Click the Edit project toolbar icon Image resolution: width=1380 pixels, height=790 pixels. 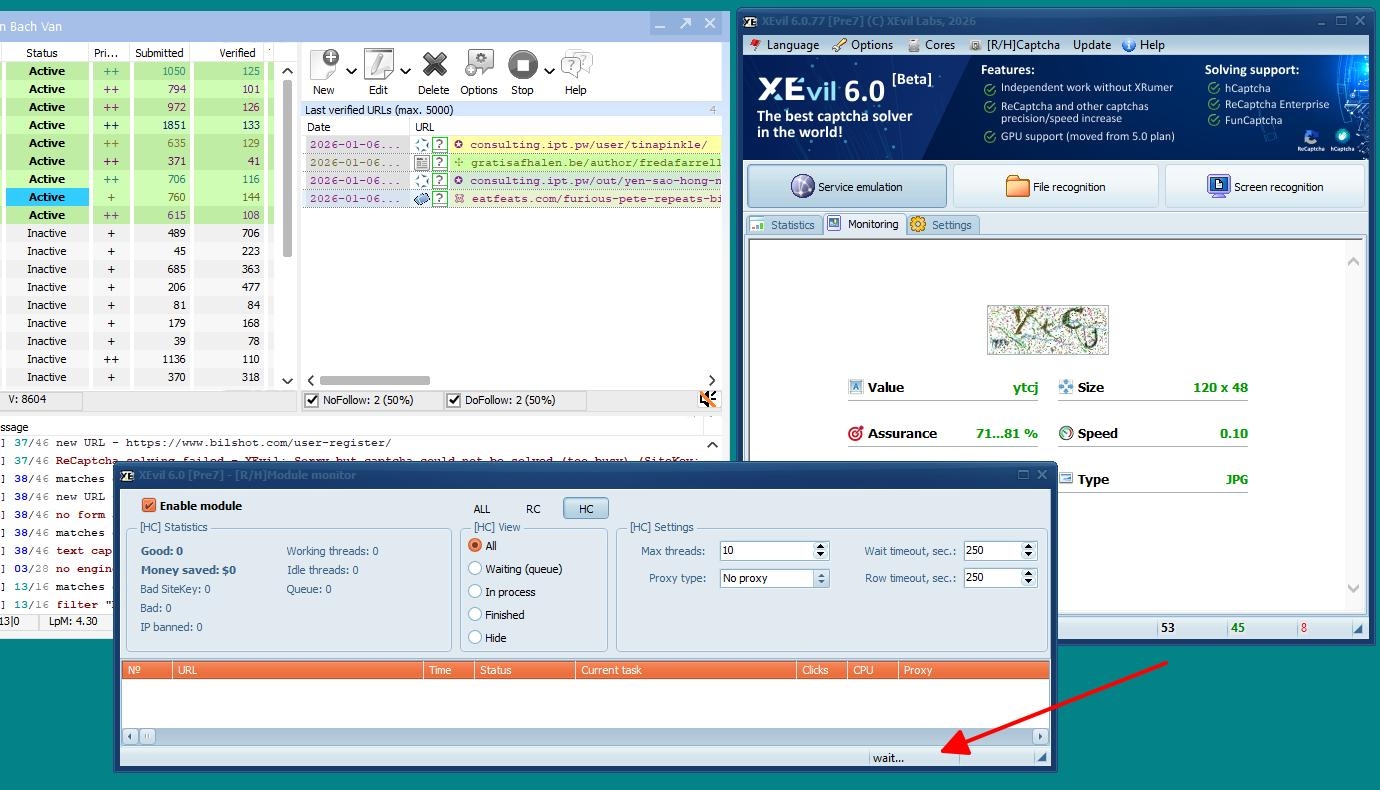click(378, 66)
